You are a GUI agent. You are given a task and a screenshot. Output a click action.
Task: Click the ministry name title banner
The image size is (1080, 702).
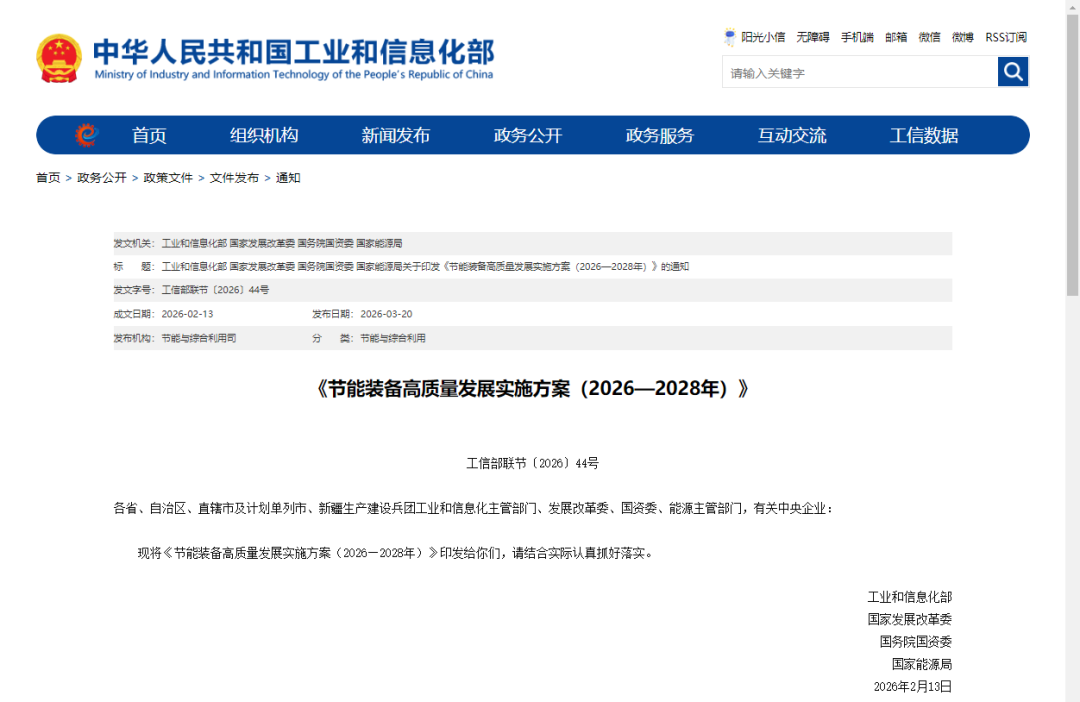click(x=294, y=59)
